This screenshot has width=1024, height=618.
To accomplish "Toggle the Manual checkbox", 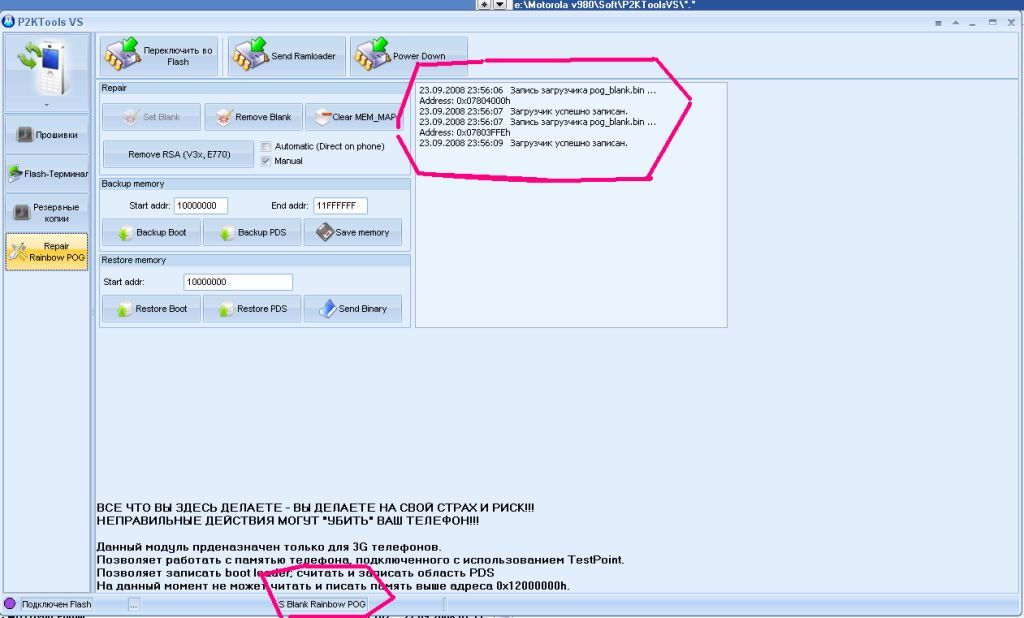I will tap(266, 161).
